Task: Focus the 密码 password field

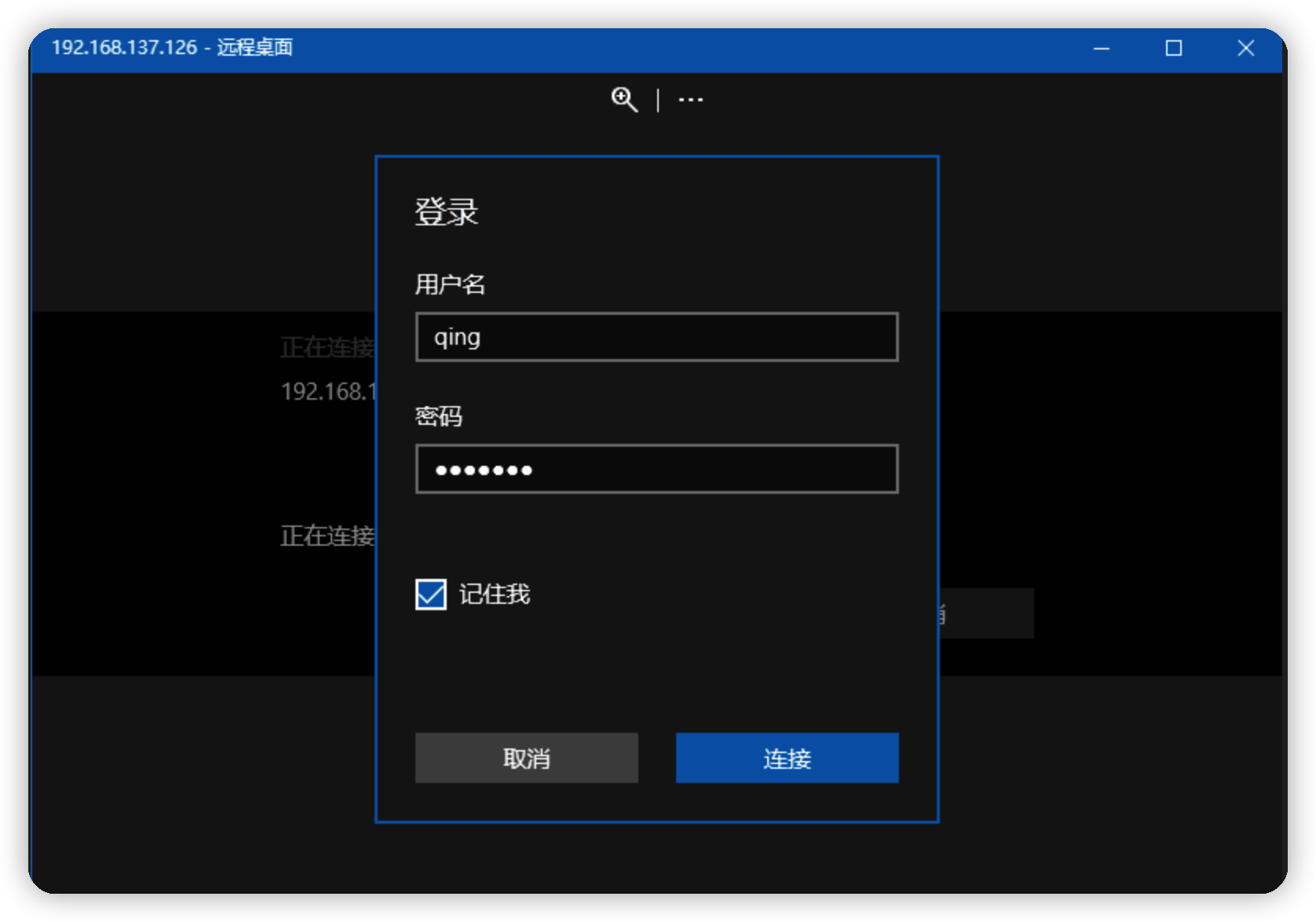Action: tap(656, 469)
